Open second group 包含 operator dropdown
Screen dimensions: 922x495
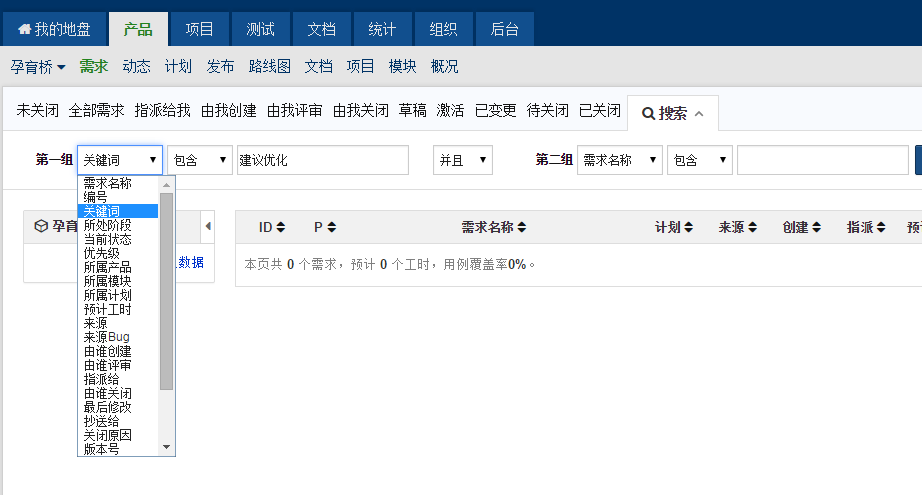click(700, 160)
